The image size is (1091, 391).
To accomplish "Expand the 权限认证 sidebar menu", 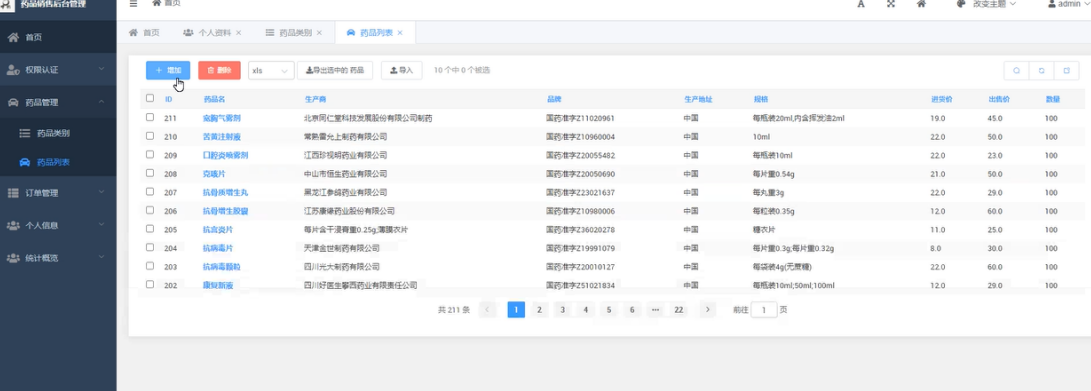I will [x=58, y=70].
